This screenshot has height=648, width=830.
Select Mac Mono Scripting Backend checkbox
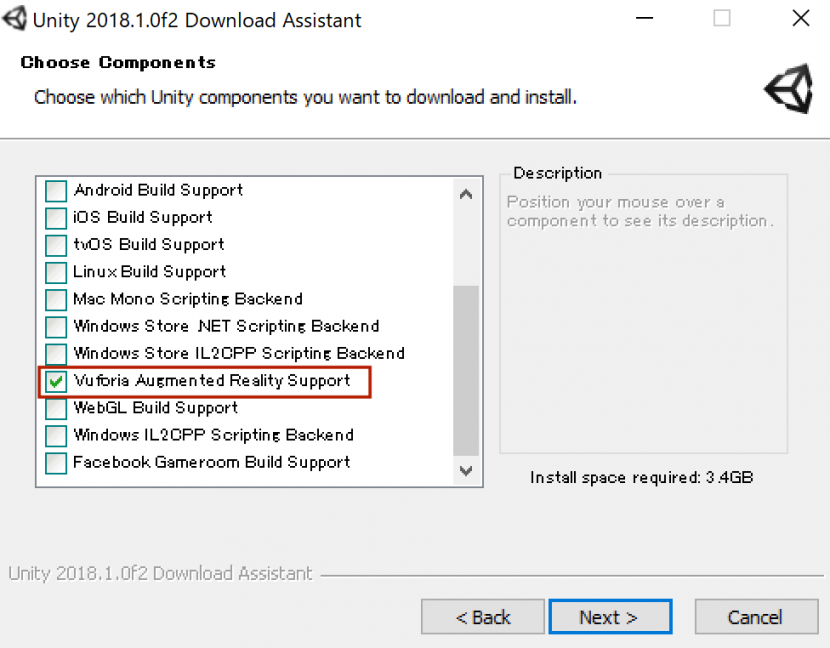click(57, 300)
